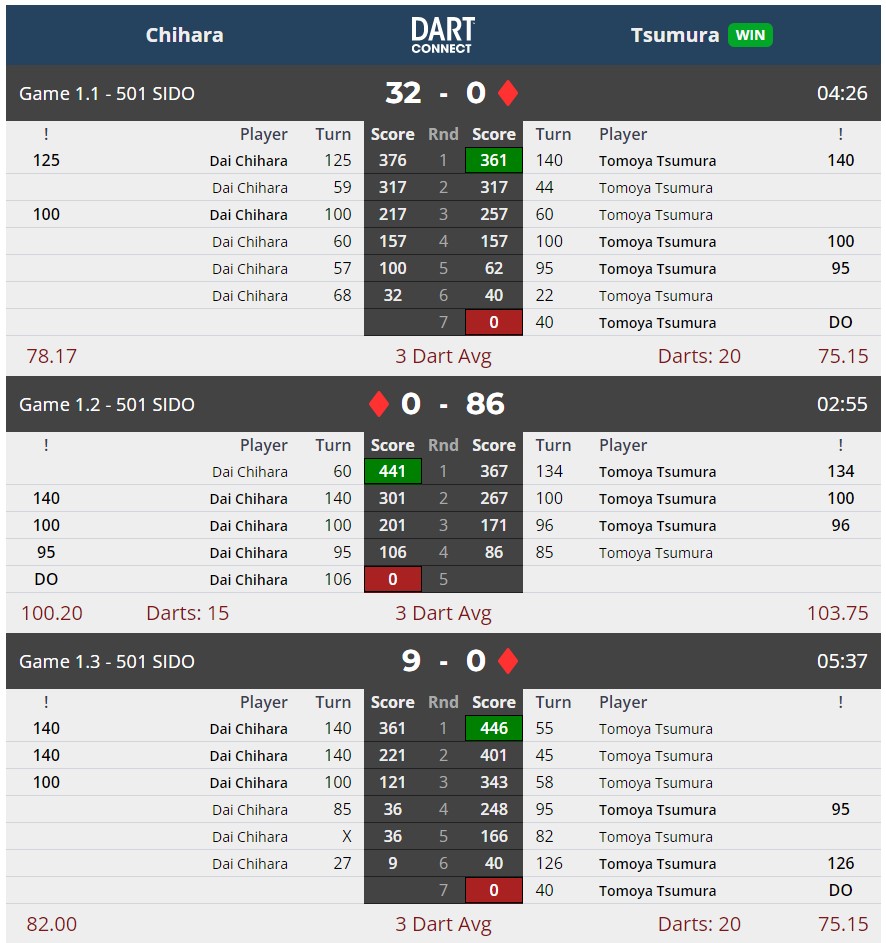This screenshot has width=886, height=943.
Task: Open Chihara's player name in the header
Action: [185, 35]
